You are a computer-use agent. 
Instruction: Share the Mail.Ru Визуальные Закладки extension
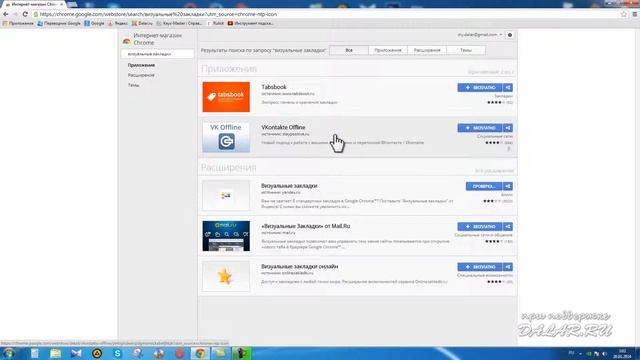click(508, 227)
